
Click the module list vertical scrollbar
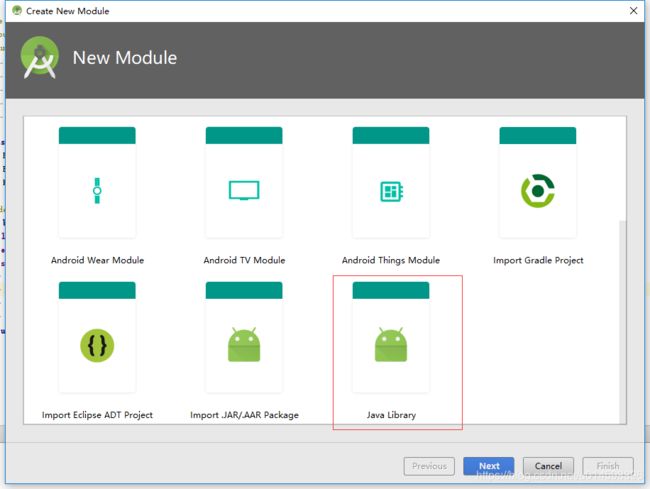click(x=622, y=321)
